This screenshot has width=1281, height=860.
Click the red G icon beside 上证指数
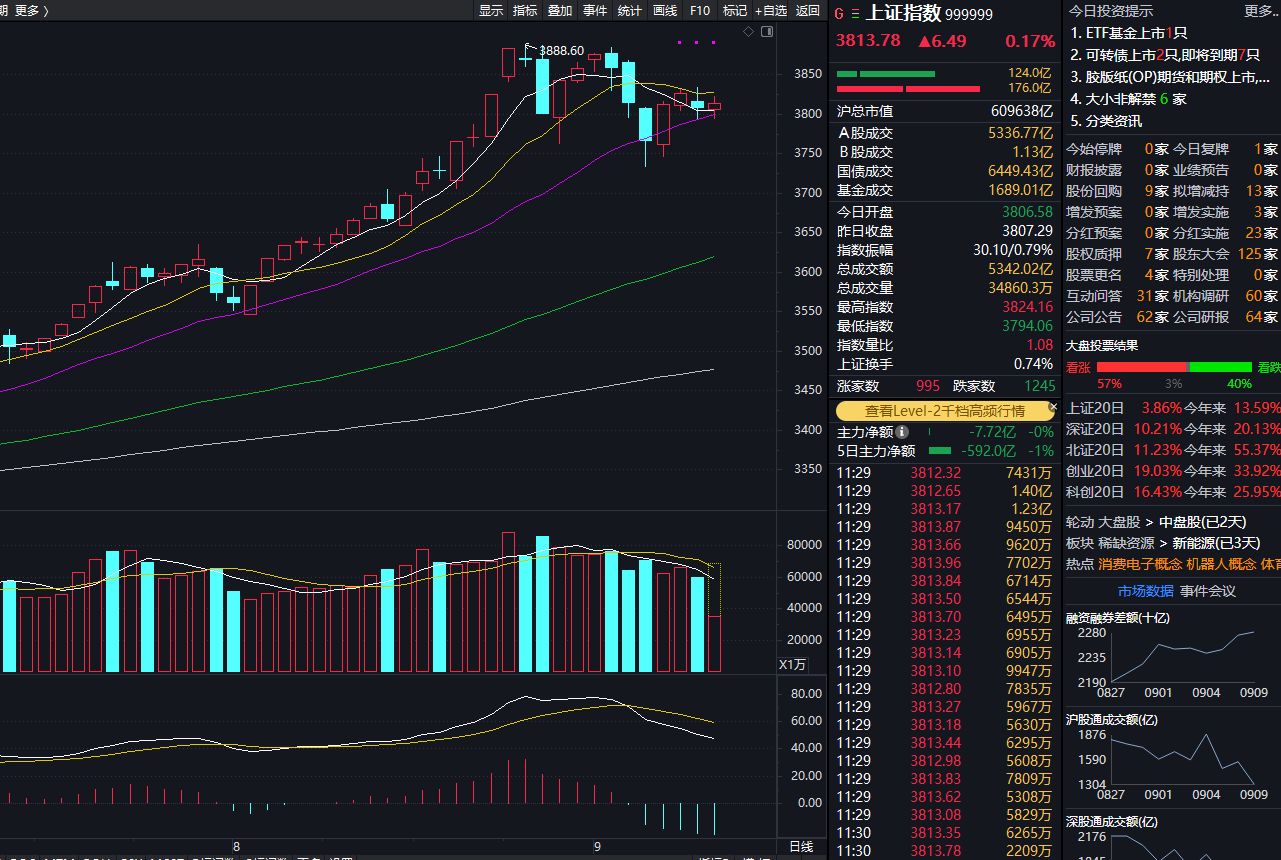click(x=838, y=14)
